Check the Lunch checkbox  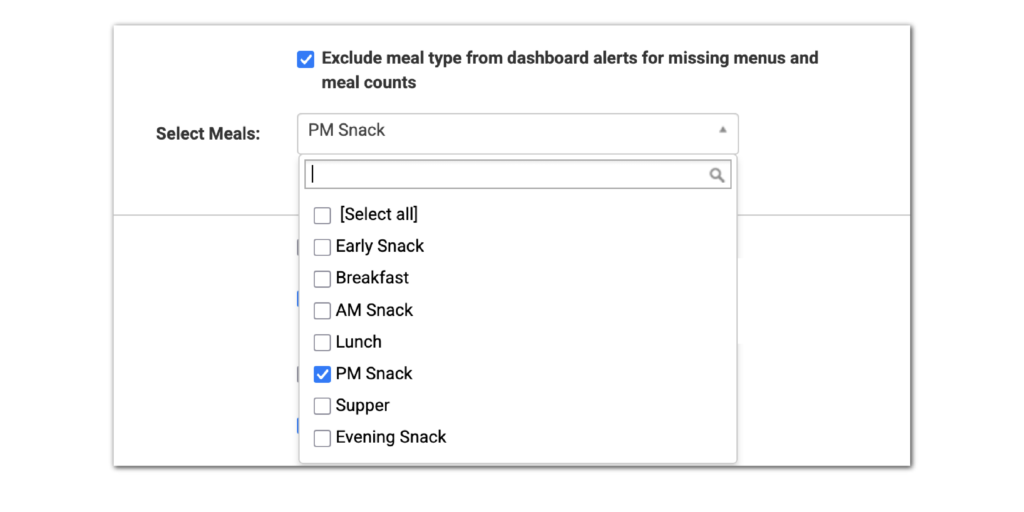pyautogui.click(x=322, y=343)
